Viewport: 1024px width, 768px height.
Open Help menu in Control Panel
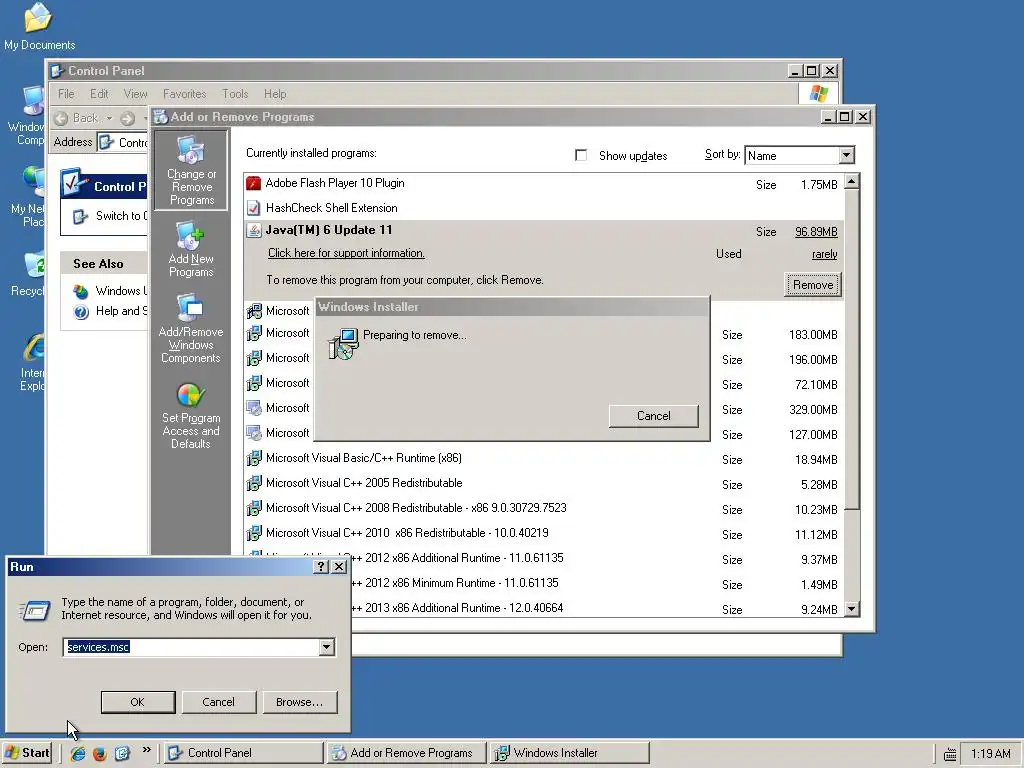tap(275, 94)
